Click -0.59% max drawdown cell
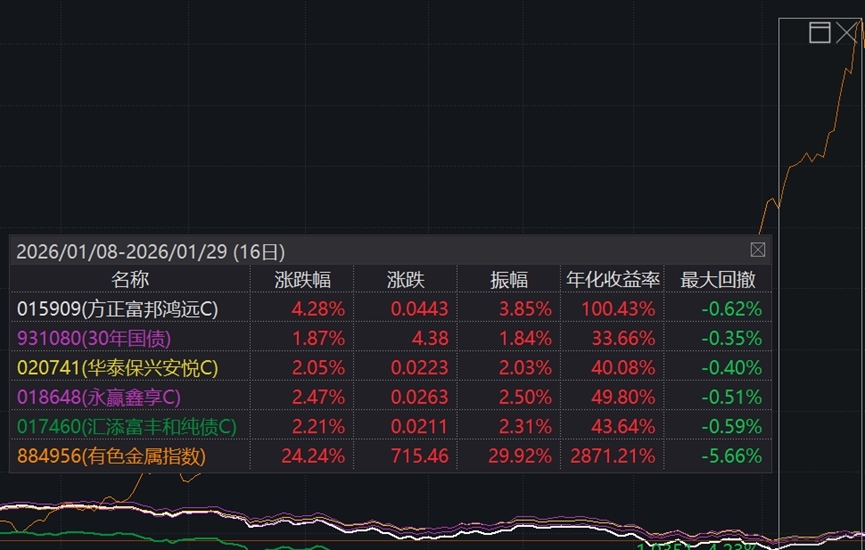 pyautogui.click(x=732, y=426)
